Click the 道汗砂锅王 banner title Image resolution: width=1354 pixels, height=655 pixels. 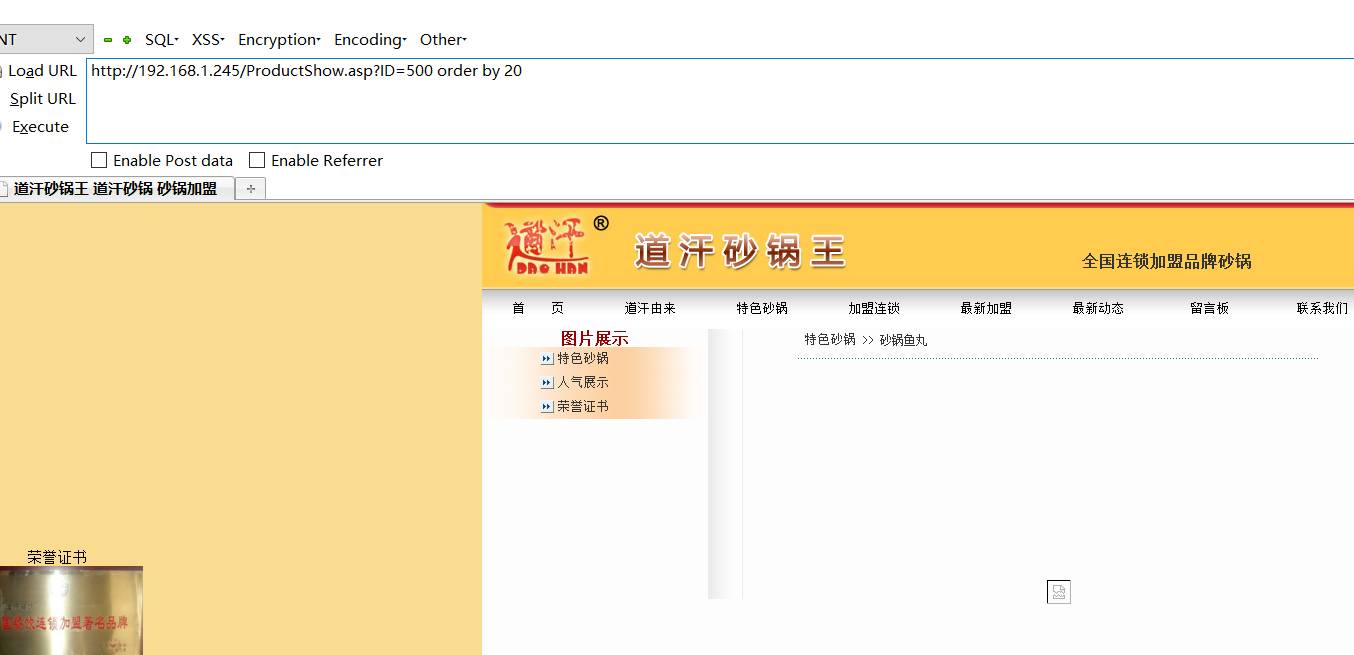click(740, 252)
